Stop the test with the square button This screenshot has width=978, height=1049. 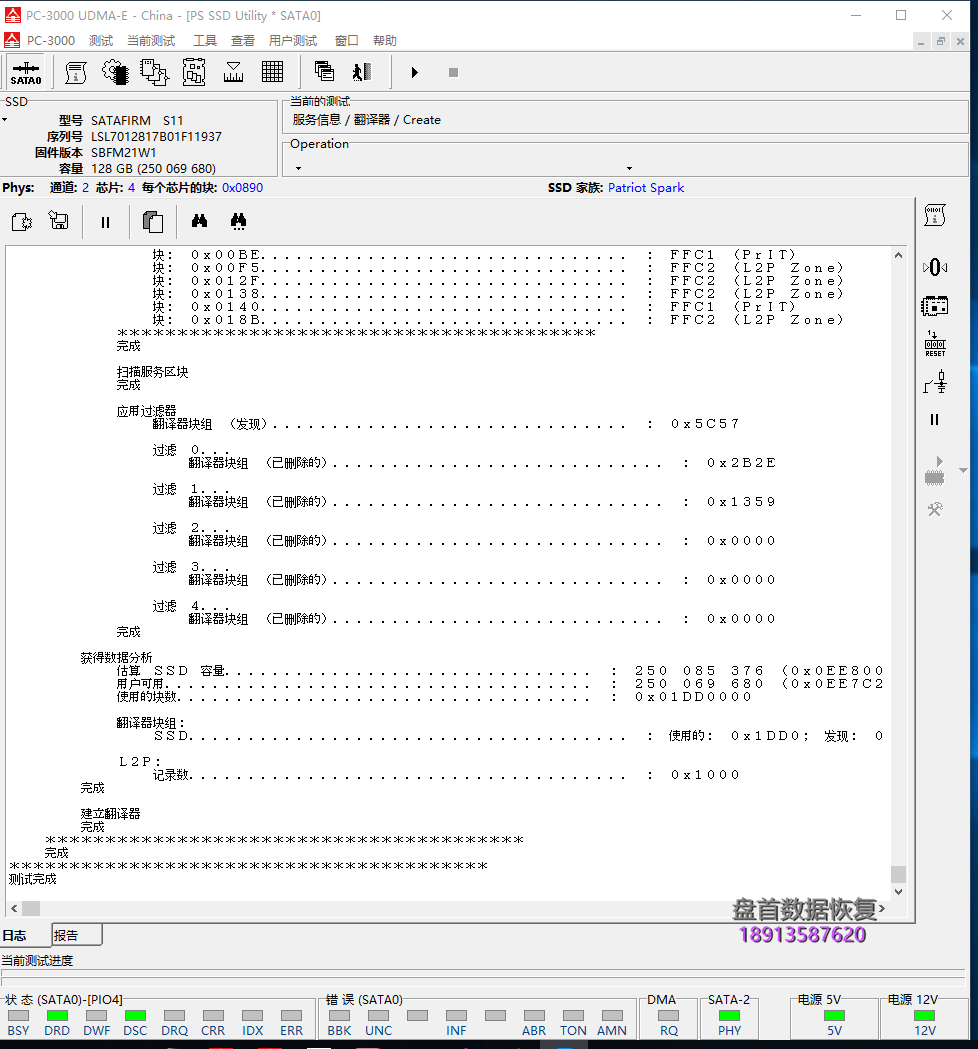point(453,72)
